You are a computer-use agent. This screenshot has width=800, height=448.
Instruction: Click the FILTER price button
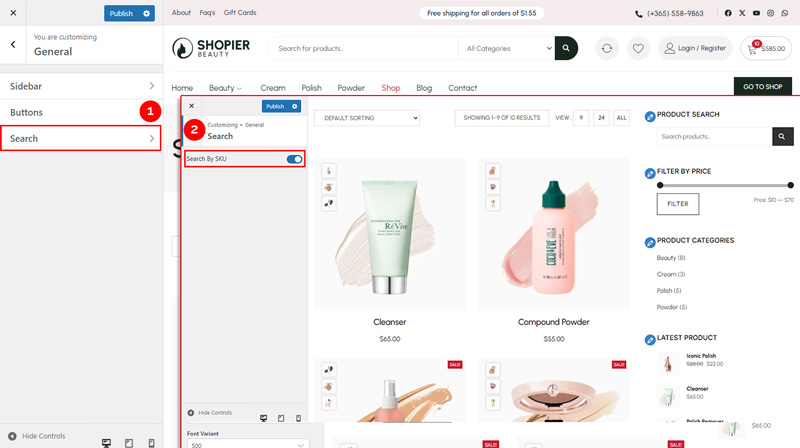[x=678, y=204]
